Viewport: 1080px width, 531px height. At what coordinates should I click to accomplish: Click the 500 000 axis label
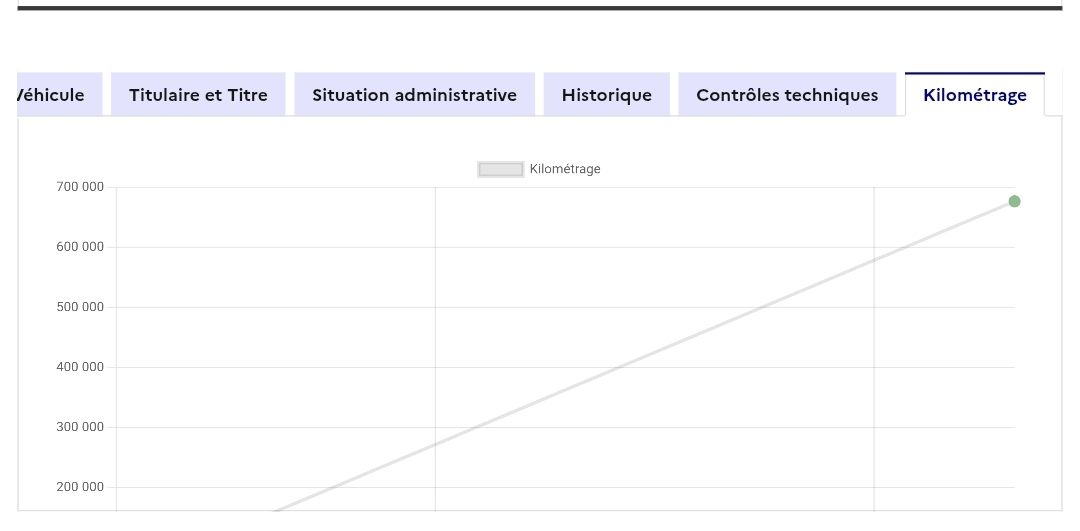point(80,307)
